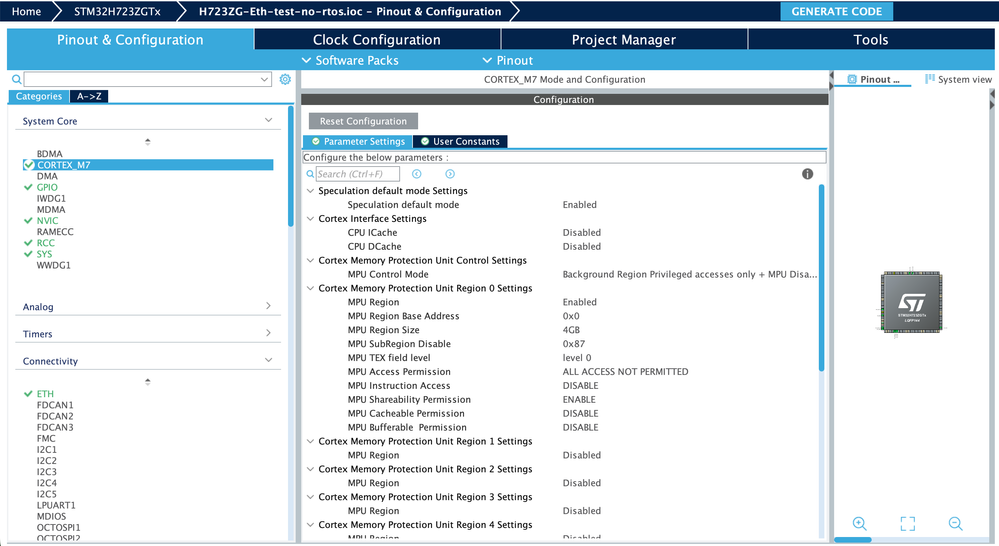
Task: Click the STM32 chip package image
Action: click(911, 302)
